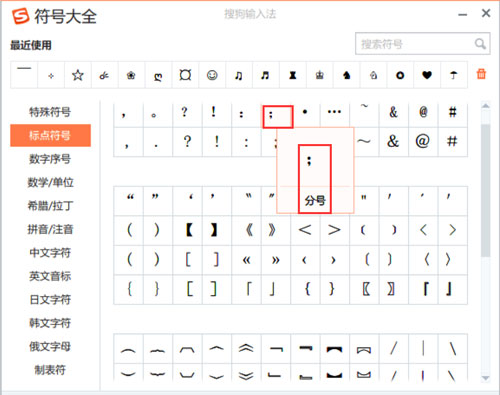The width and height of the screenshot is (500, 395).
Task: Insert the right double quotation mark ”
Action: pyautogui.click(x=158, y=201)
